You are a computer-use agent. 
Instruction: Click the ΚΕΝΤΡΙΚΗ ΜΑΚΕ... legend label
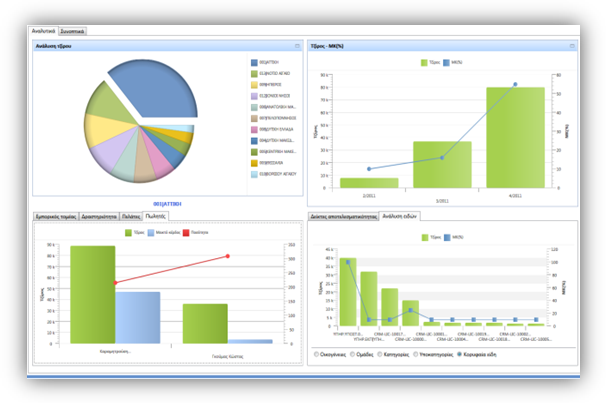277,152
